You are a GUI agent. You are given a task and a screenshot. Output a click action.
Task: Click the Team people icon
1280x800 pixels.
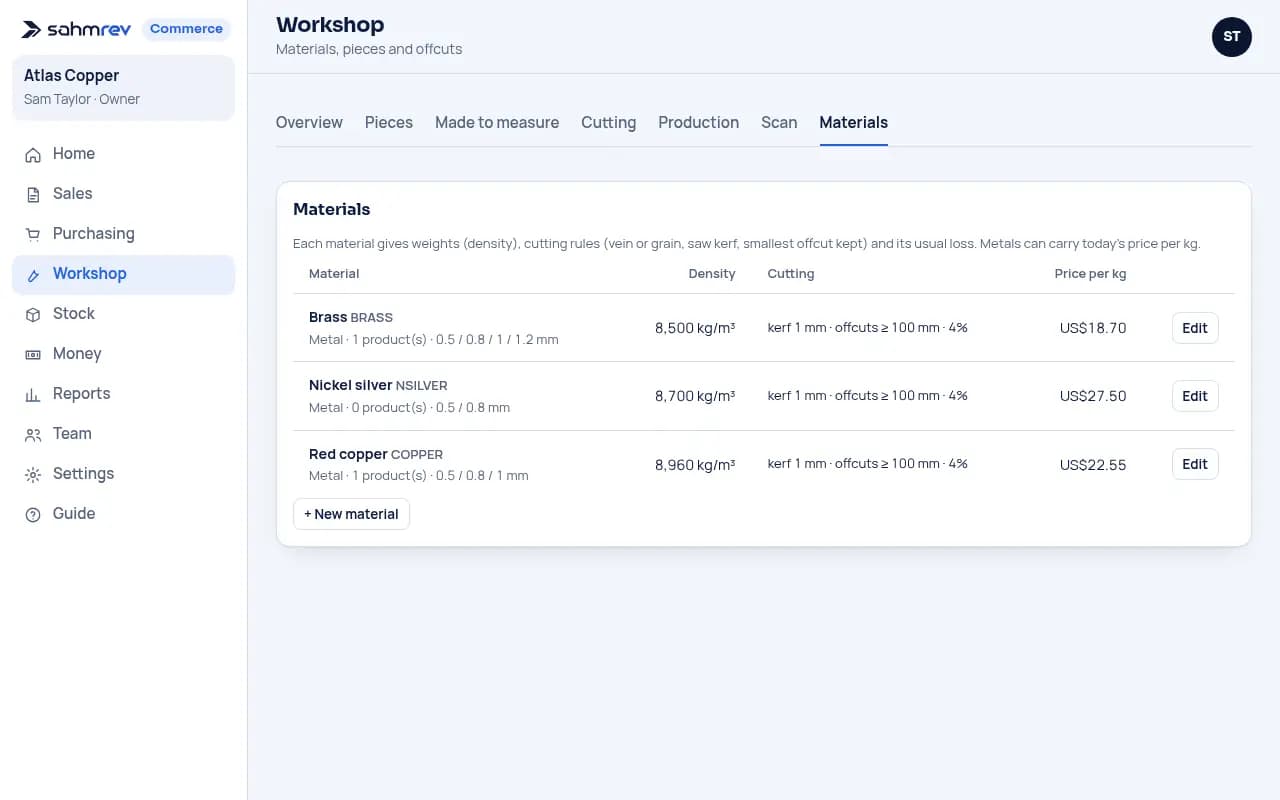point(33,434)
